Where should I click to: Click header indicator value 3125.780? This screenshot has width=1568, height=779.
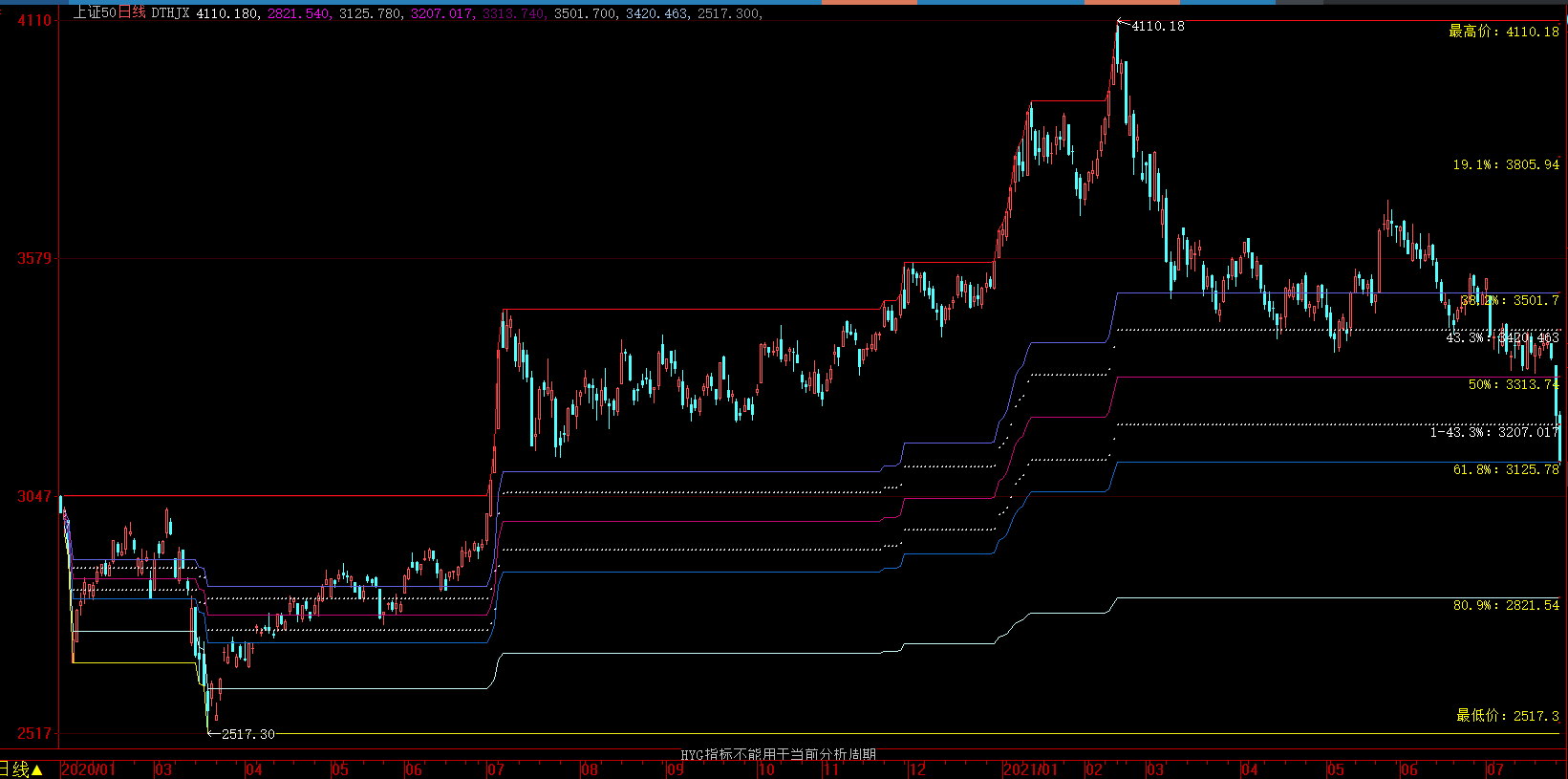(371, 13)
